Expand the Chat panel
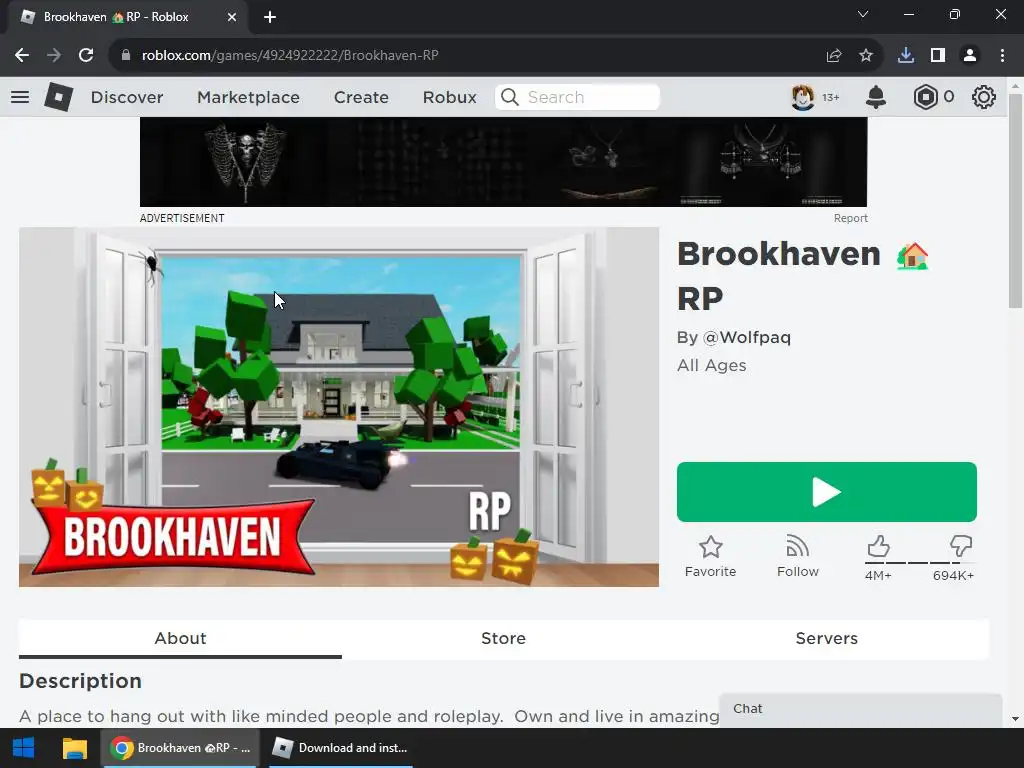This screenshot has width=1024, height=768. [x=860, y=710]
